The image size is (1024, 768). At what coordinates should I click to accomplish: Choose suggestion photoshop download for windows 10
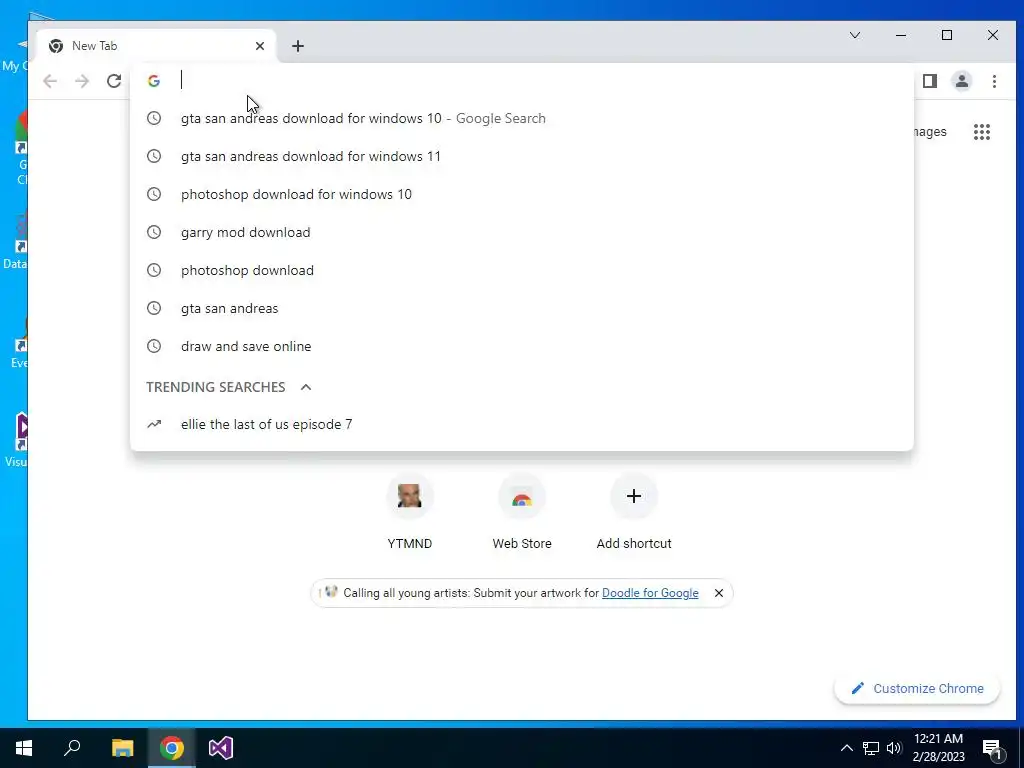point(522,194)
